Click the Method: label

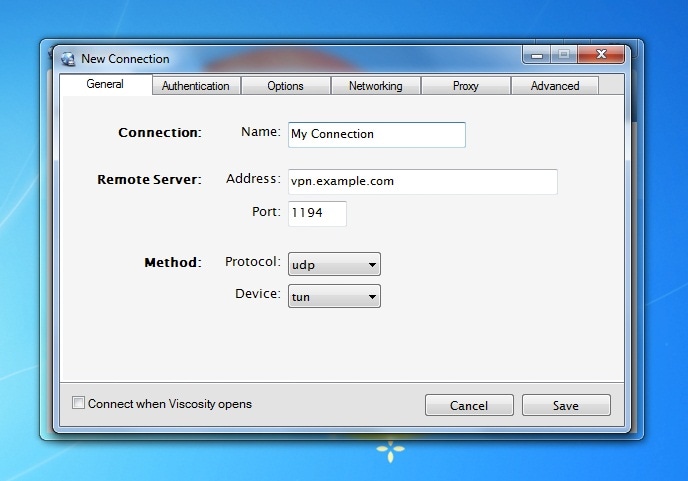[173, 262]
